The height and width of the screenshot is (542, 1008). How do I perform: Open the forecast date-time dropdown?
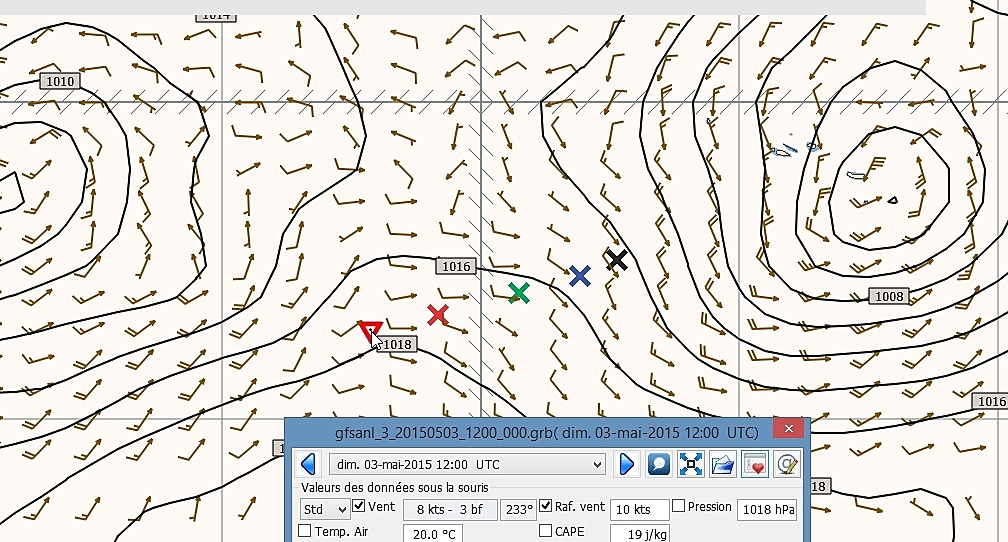click(x=467, y=464)
